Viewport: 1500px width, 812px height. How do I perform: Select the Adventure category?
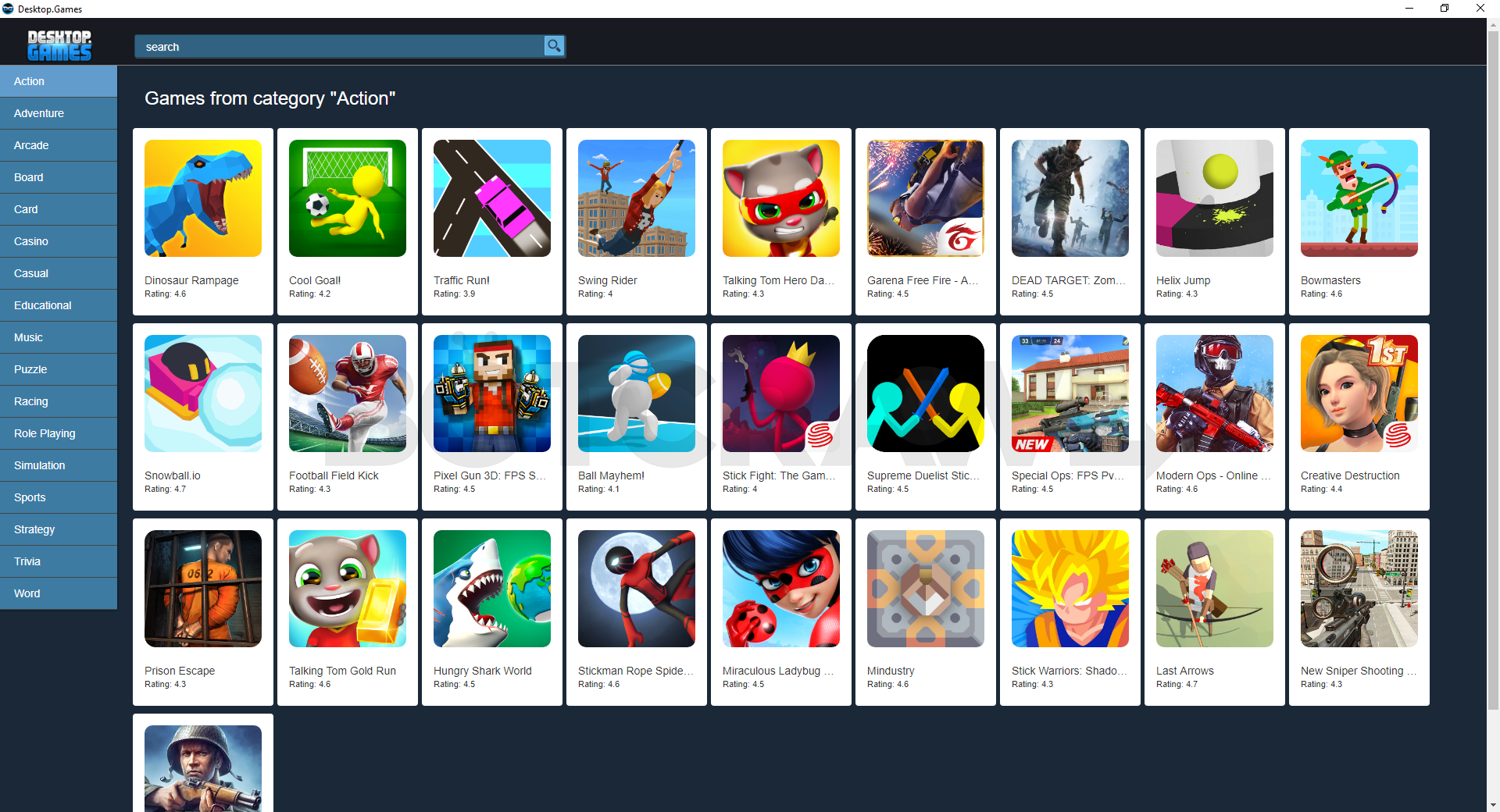click(x=59, y=113)
